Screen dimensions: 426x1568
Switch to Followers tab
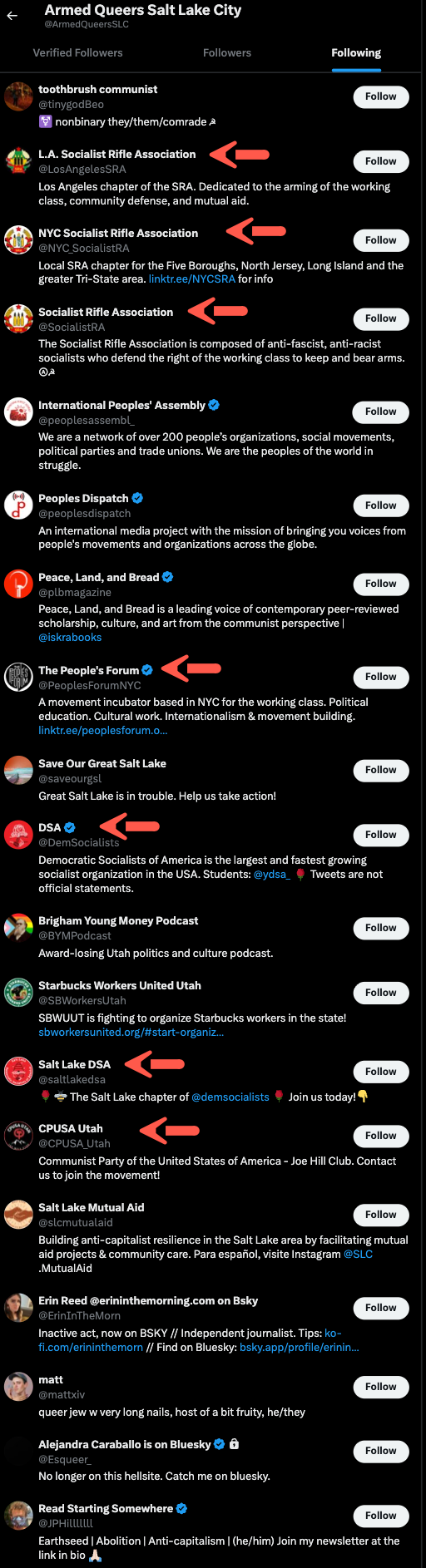point(227,52)
